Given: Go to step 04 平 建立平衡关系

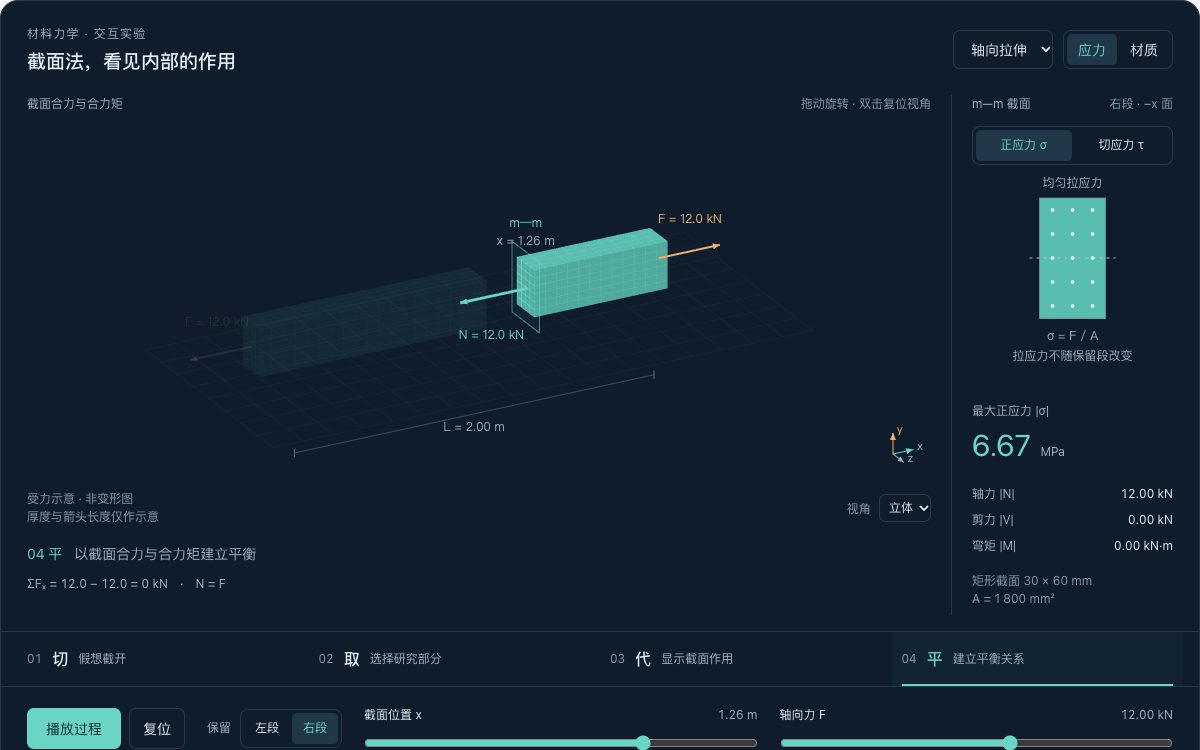Looking at the screenshot, I should [1037, 658].
